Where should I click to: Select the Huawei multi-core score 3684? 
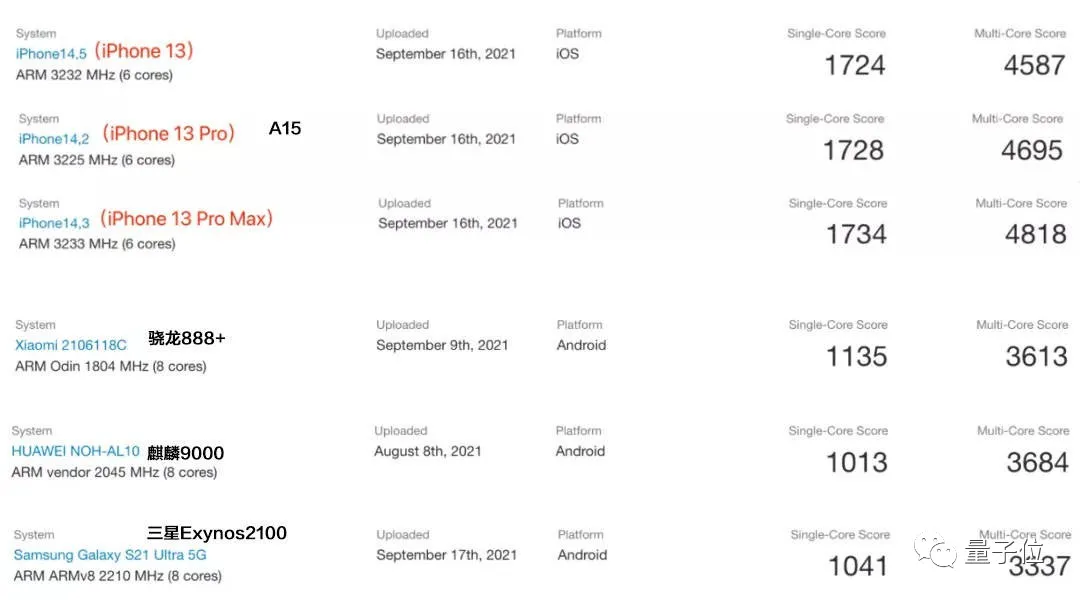(x=1037, y=462)
